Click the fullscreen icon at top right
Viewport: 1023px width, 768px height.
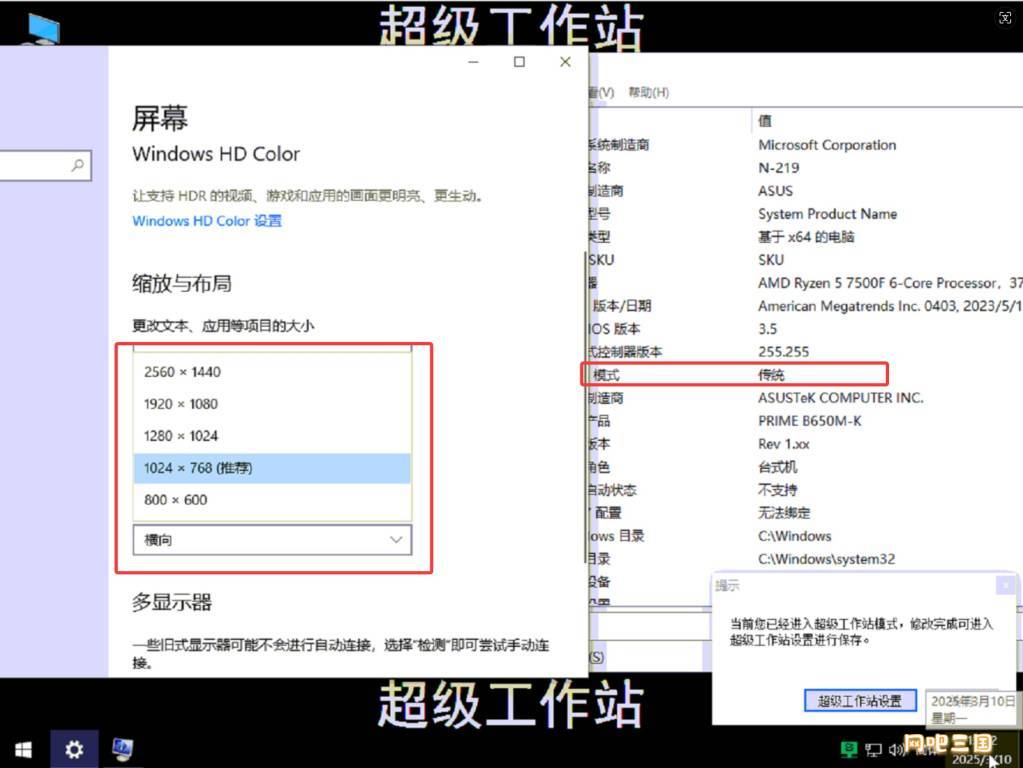pos(1005,18)
